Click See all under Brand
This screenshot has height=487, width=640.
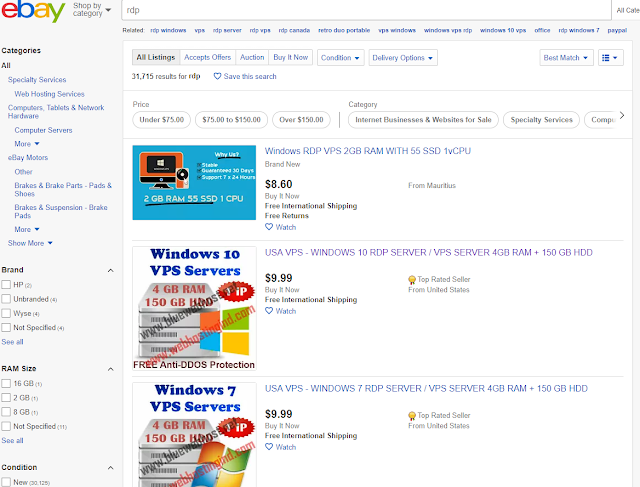12,342
